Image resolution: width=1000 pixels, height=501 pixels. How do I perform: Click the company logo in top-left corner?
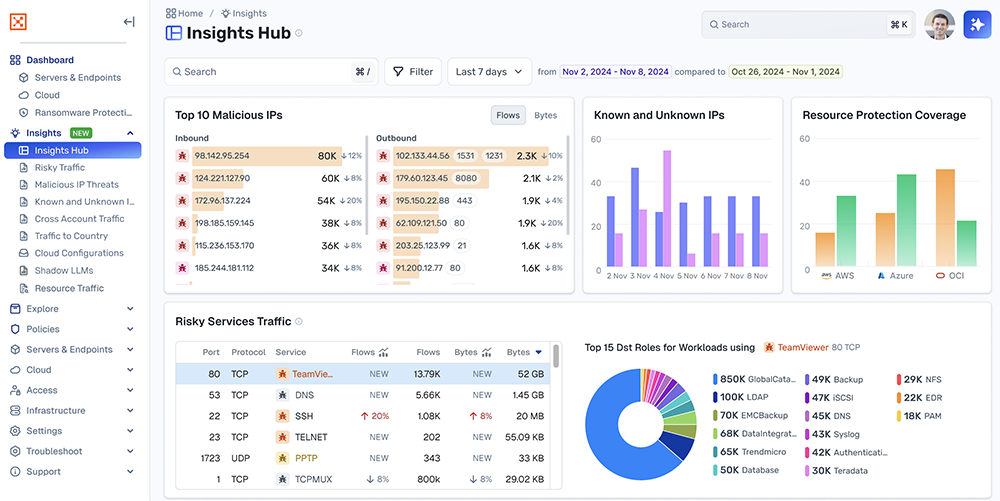pyautogui.click(x=19, y=21)
